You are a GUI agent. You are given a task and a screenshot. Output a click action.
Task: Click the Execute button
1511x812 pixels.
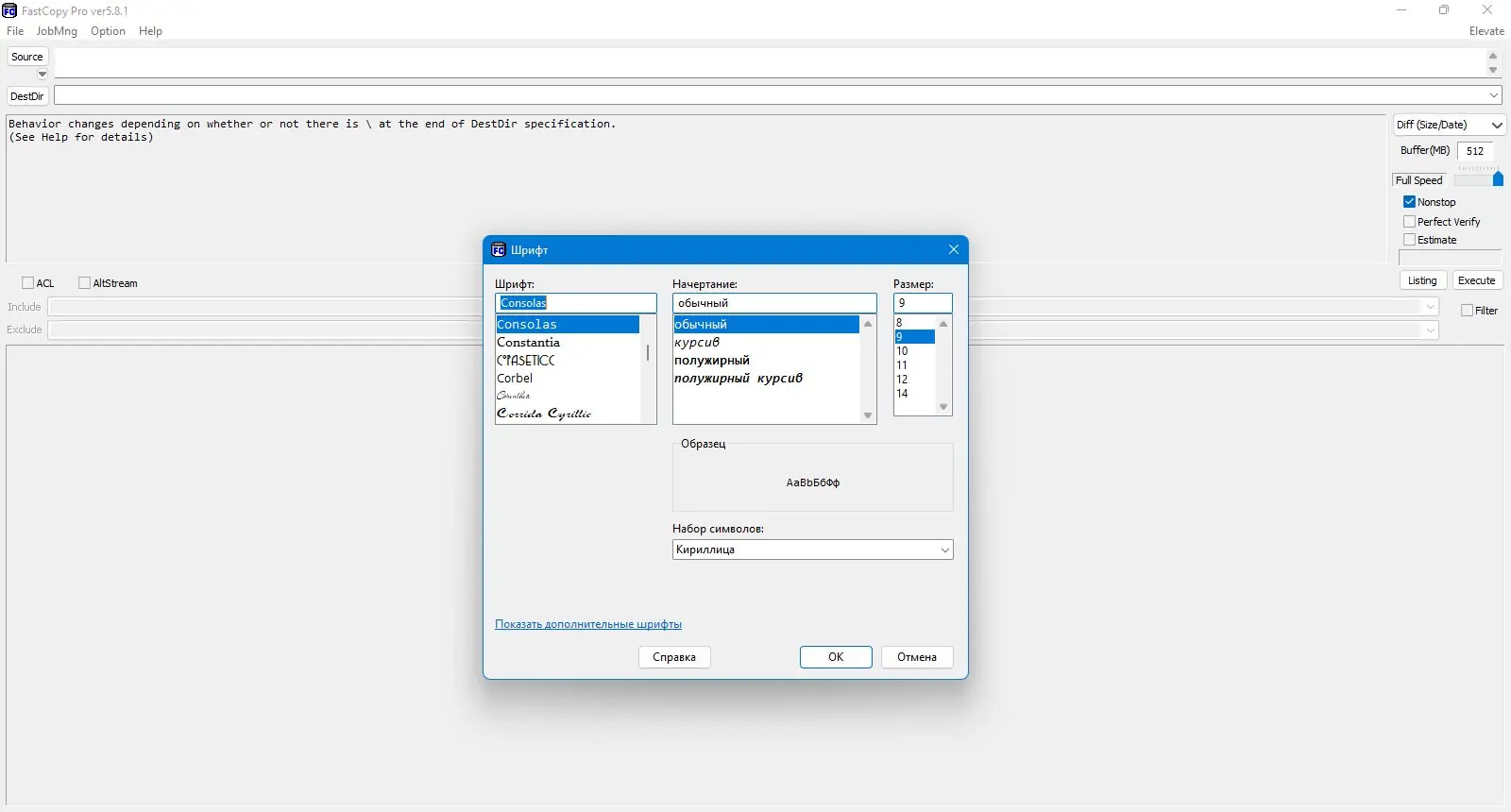pyautogui.click(x=1476, y=280)
